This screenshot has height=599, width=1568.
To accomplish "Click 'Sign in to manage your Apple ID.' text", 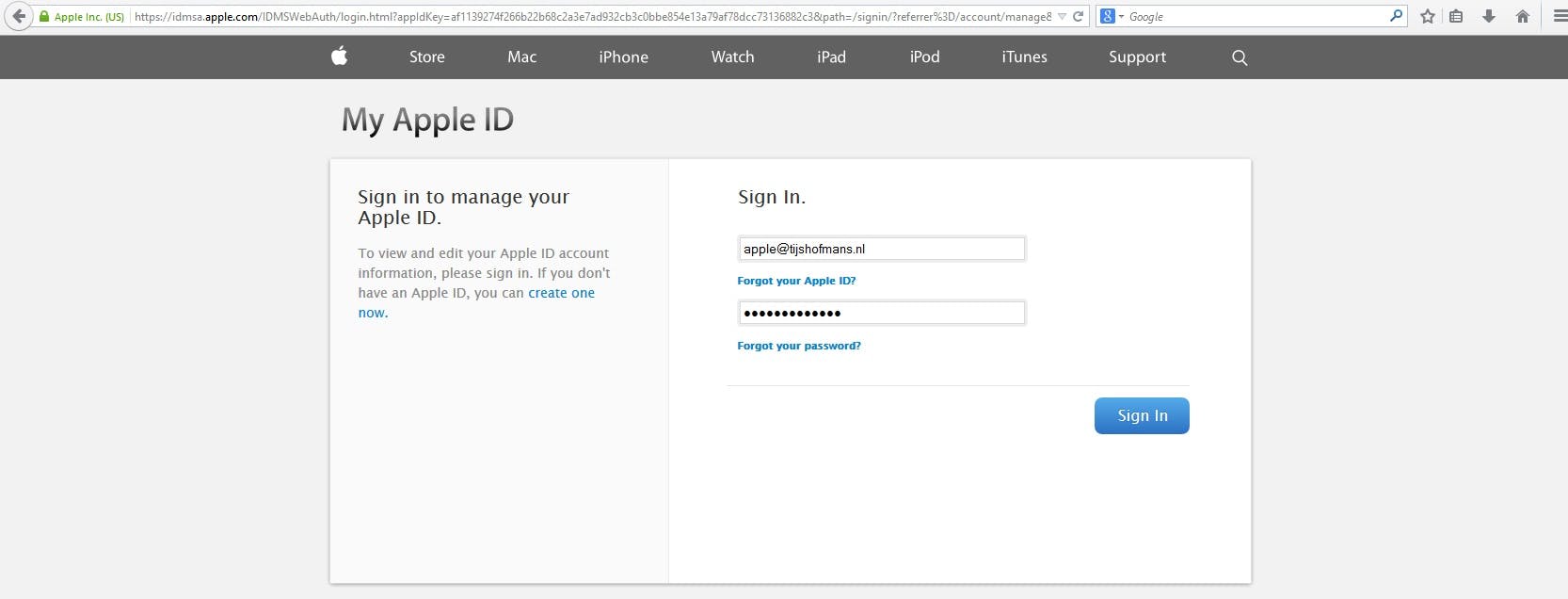I will [463, 207].
